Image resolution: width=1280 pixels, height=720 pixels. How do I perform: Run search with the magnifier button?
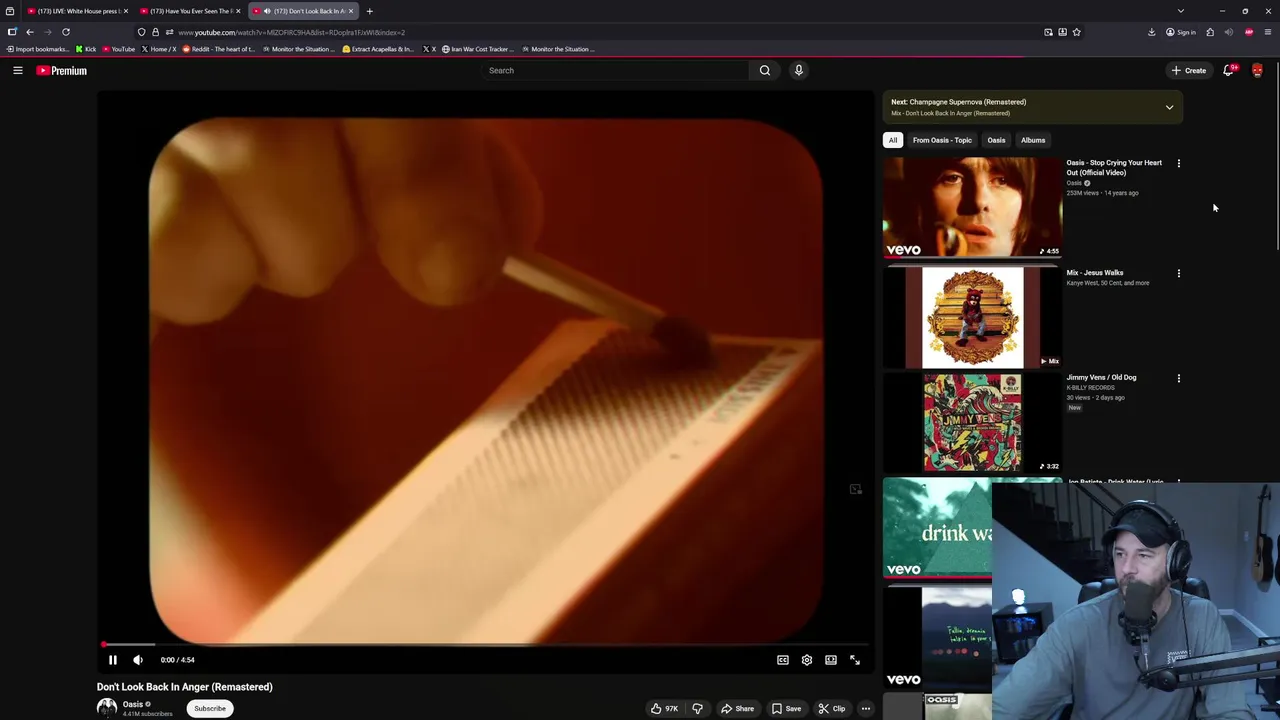tap(765, 70)
